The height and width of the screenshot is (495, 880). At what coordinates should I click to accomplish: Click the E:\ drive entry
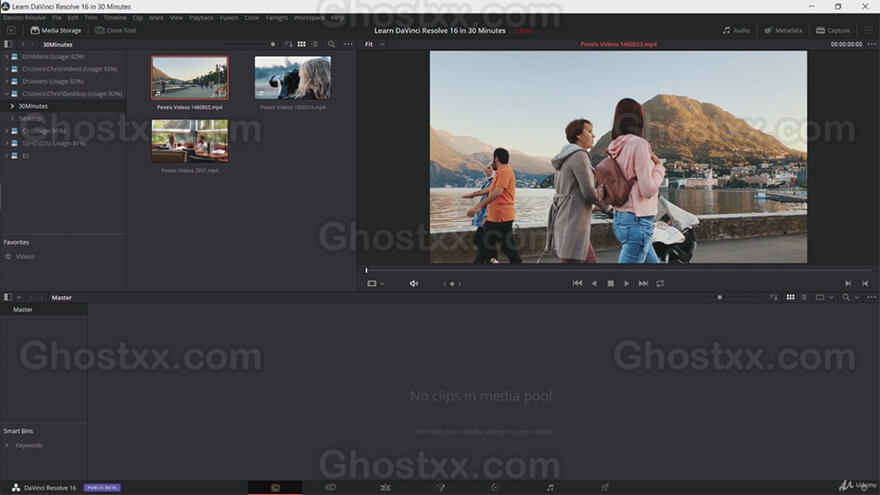pos(26,155)
